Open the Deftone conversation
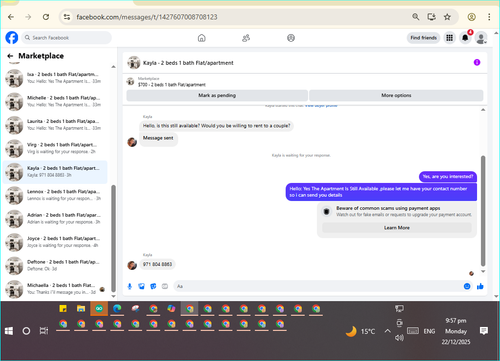The height and width of the screenshot is (361, 500). pyautogui.click(x=55, y=265)
